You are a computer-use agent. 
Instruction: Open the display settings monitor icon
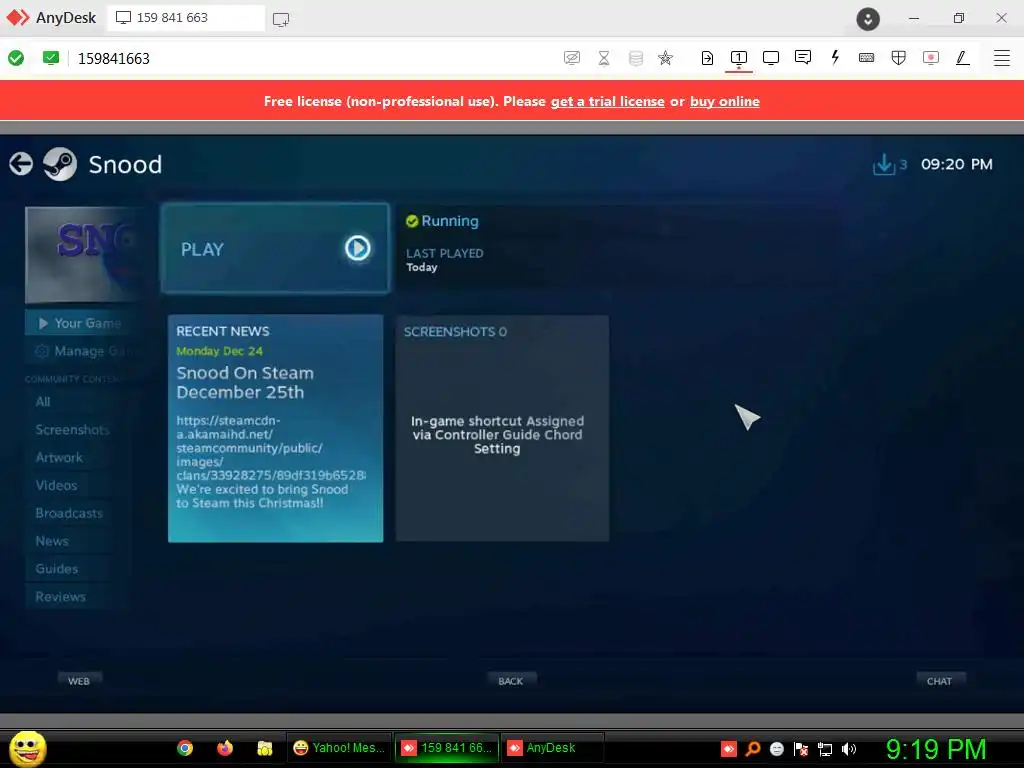pos(771,58)
